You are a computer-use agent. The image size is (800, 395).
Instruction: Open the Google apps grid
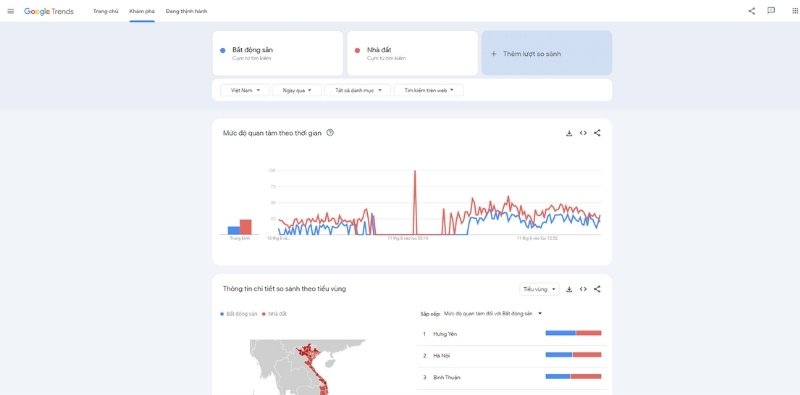coord(795,11)
